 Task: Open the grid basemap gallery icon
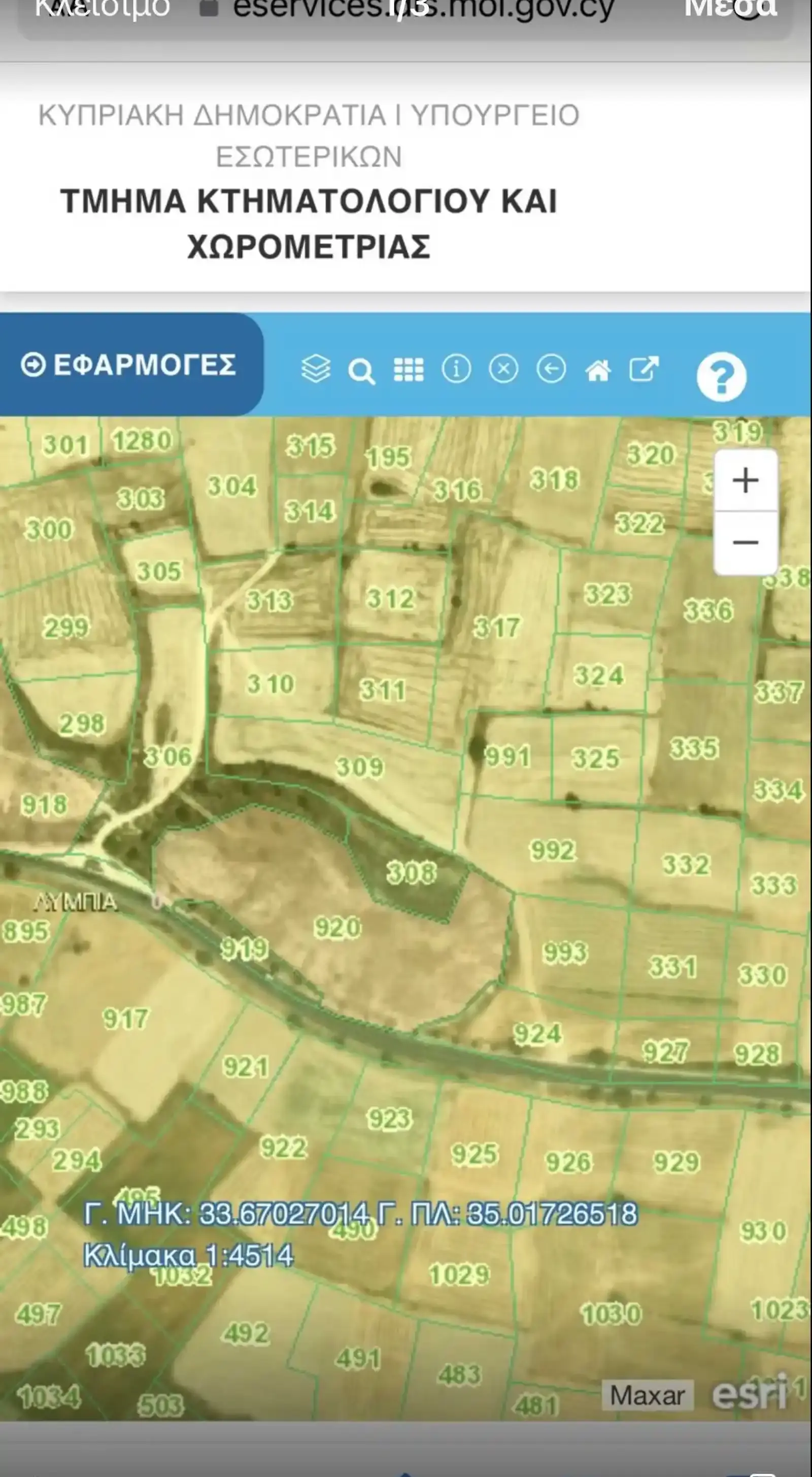point(409,370)
